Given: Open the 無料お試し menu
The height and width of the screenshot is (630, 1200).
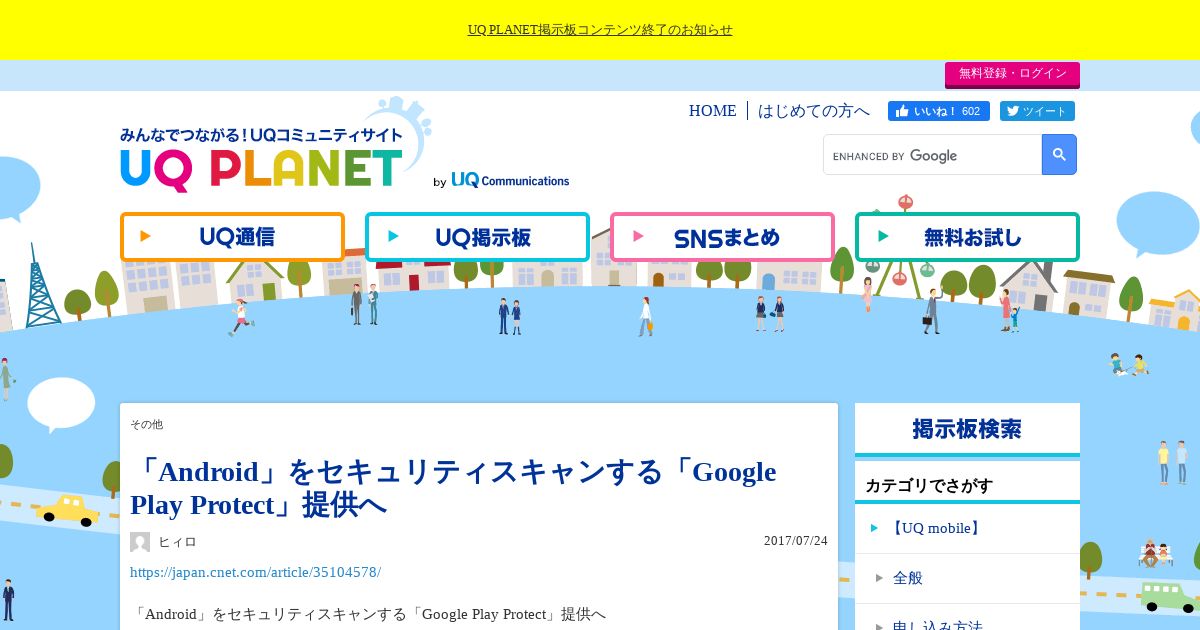Looking at the screenshot, I should pyautogui.click(x=967, y=237).
